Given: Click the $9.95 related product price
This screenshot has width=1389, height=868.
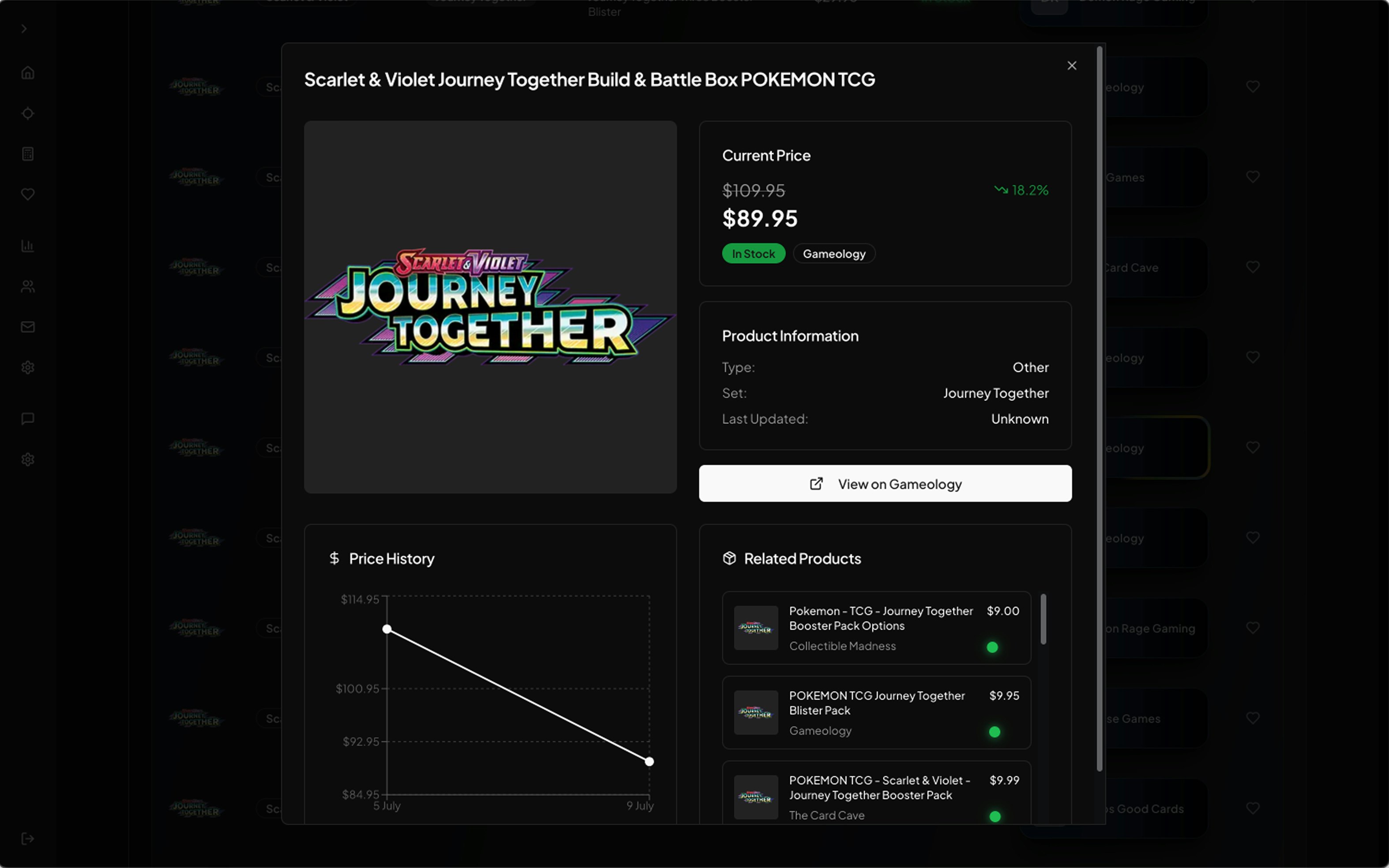Looking at the screenshot, I should [1004, 695].
